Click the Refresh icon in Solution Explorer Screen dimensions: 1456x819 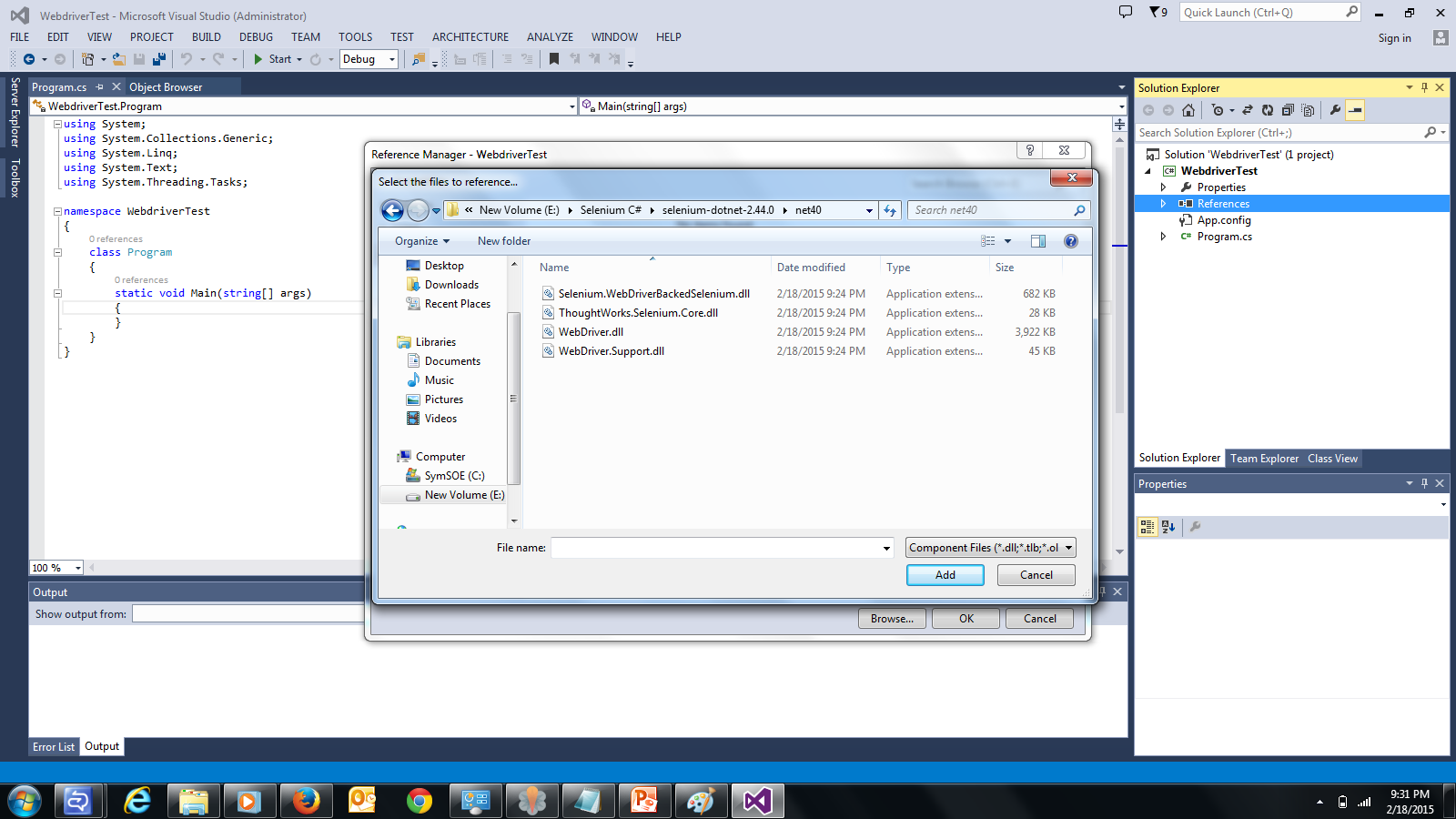point(1268,110)
